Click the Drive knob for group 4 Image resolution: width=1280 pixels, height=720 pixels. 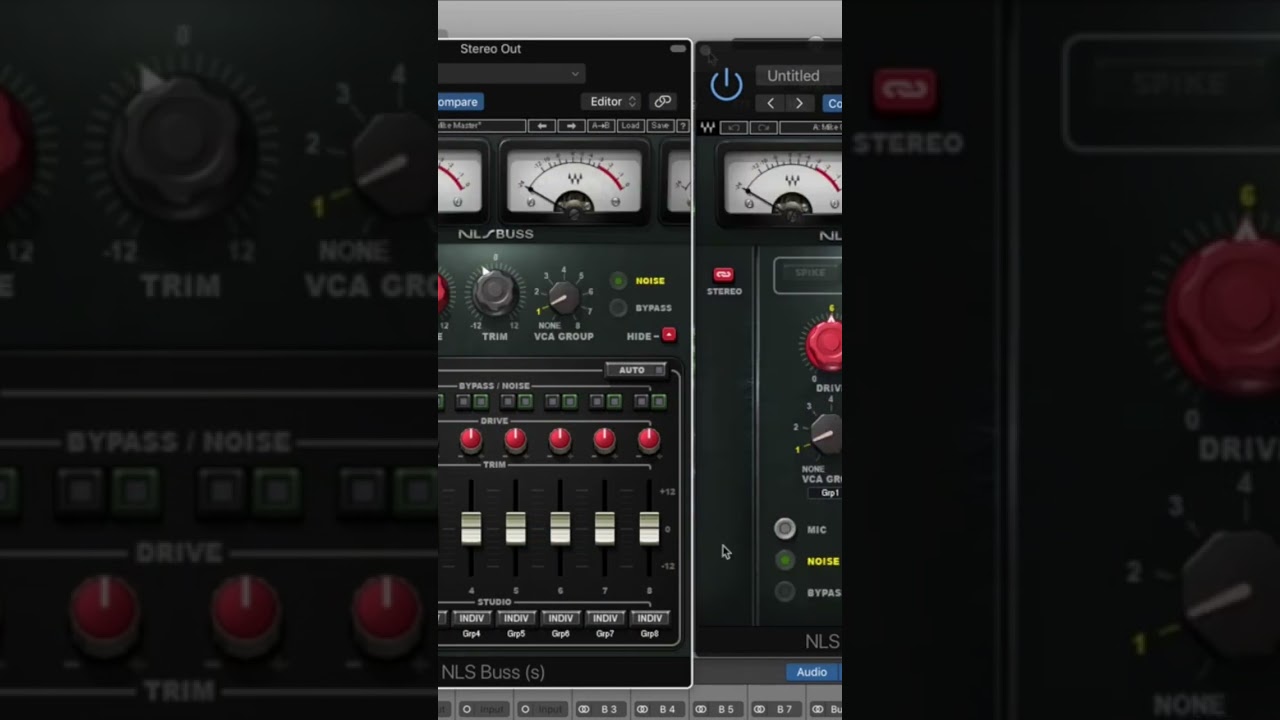470,438
